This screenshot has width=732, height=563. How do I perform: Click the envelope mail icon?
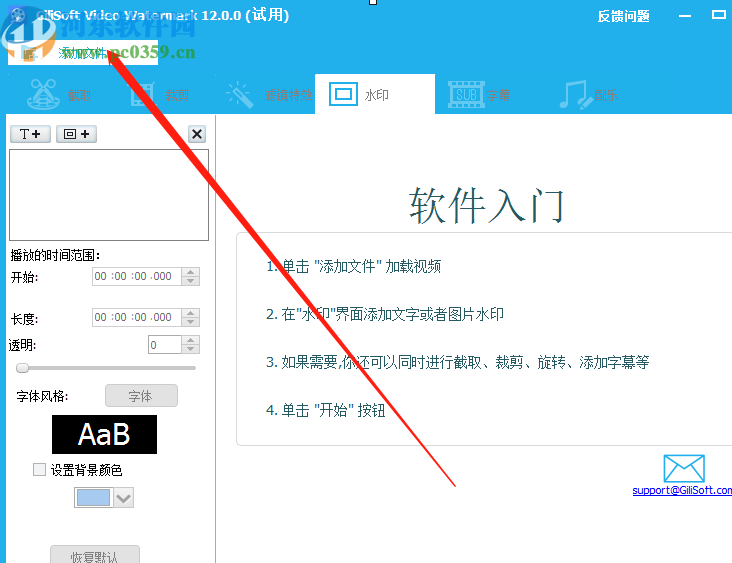684,468
